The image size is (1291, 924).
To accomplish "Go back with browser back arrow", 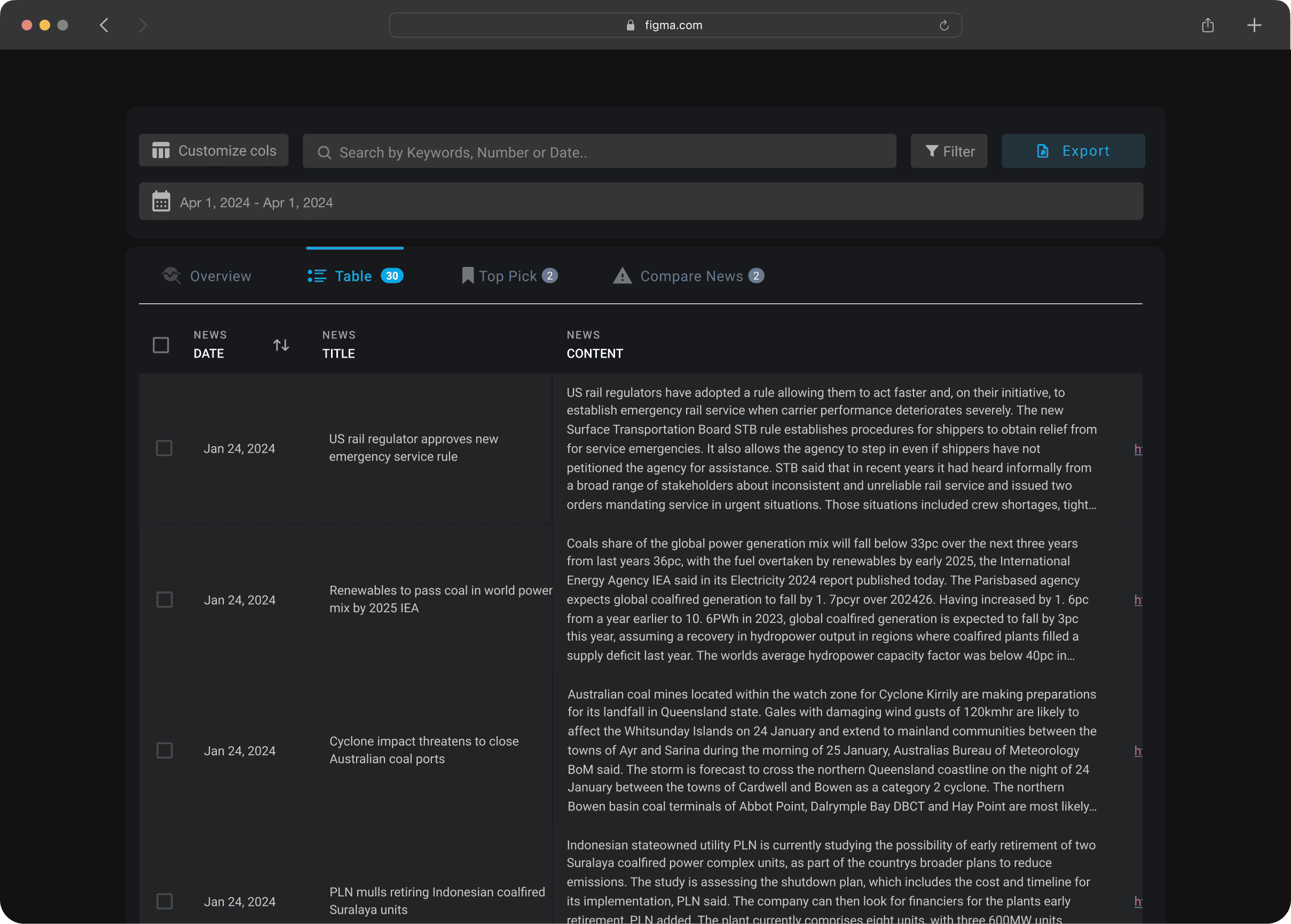I will [x=104, y=25].
